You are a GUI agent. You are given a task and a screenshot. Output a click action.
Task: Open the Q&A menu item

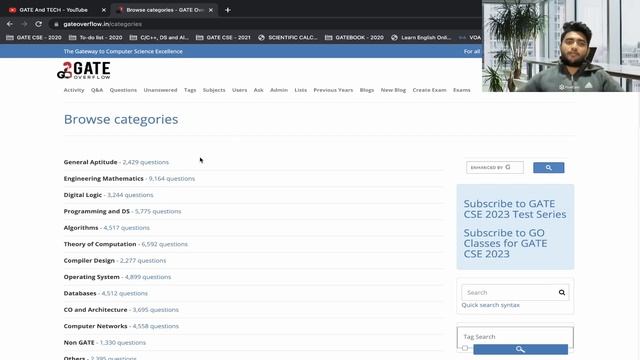97,90
